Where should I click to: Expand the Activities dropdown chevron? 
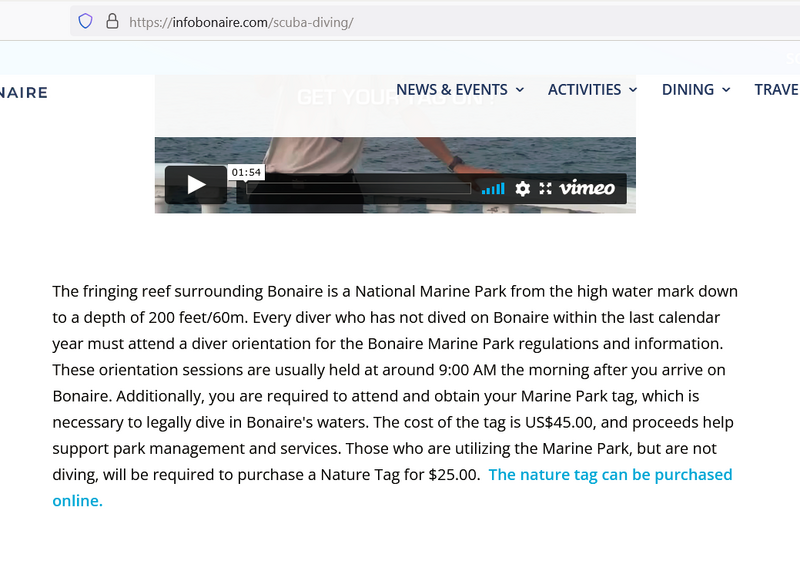click(633, 90)
